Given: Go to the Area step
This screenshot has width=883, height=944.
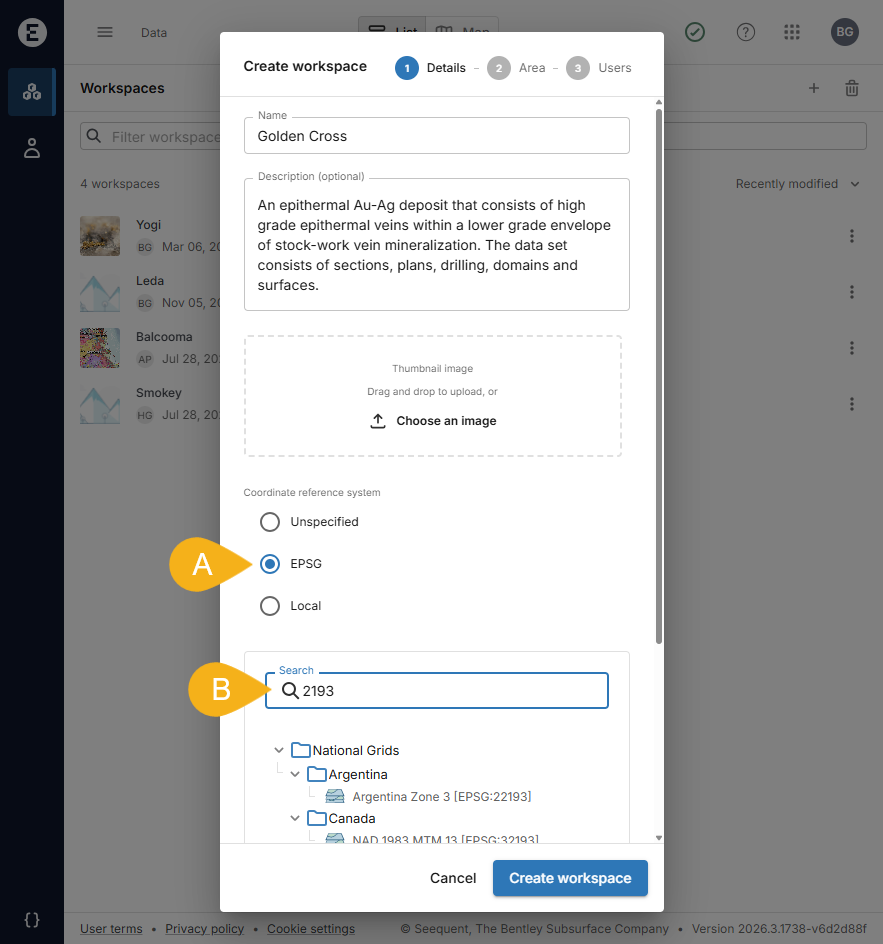Looking at the screenshot, I should [518, 68].
